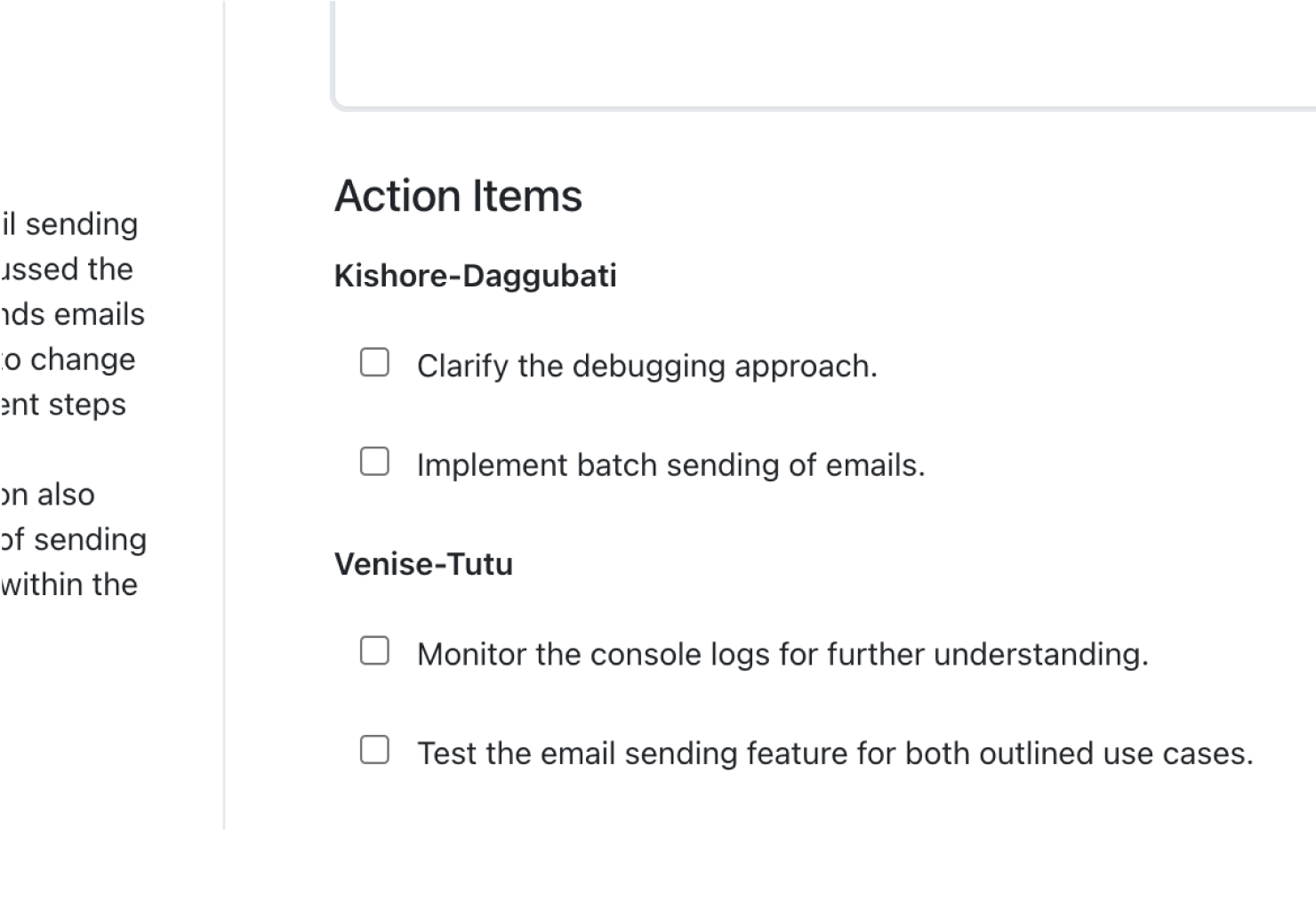Click the 'Clarify the debugging approach.' text

646,367
